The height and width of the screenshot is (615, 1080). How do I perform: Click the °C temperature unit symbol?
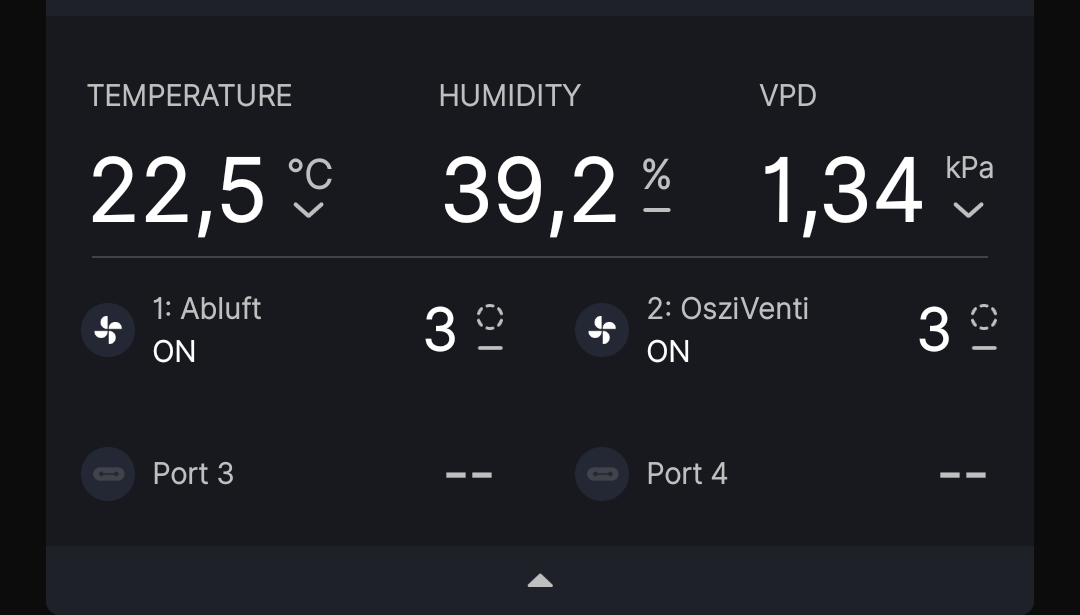tap(310, 174)
